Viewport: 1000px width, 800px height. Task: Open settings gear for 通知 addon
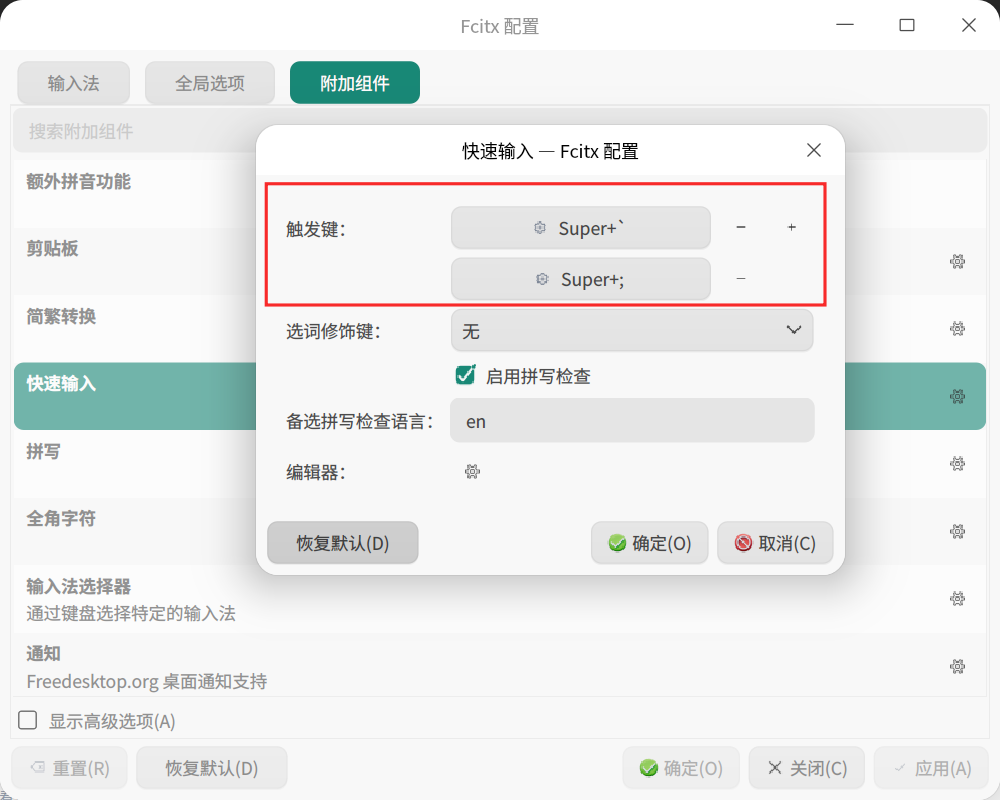coord(957,666)
